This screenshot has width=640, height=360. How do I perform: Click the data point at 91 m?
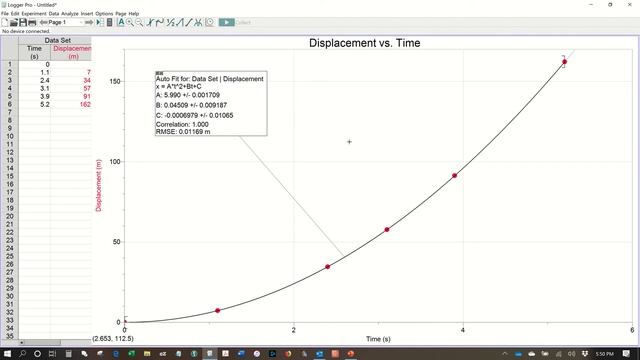coord(454,176)
